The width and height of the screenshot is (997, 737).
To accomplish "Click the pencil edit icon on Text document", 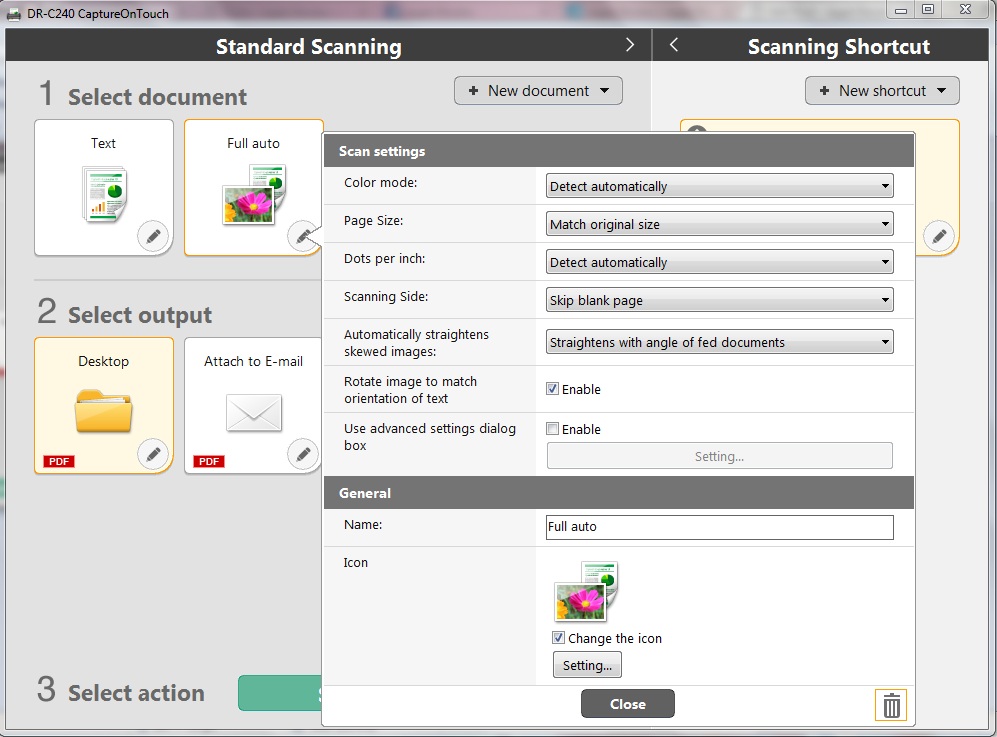I will tap(153, 237).
